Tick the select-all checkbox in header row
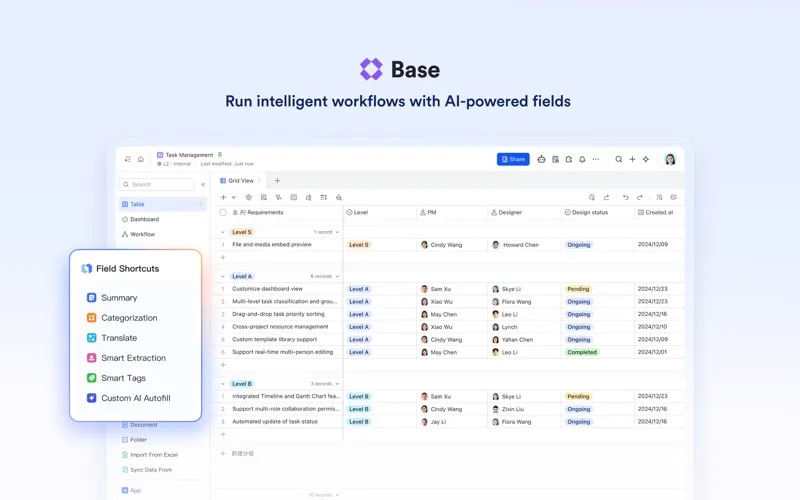This screenshot has width=800, height=500. pos(223,212)
